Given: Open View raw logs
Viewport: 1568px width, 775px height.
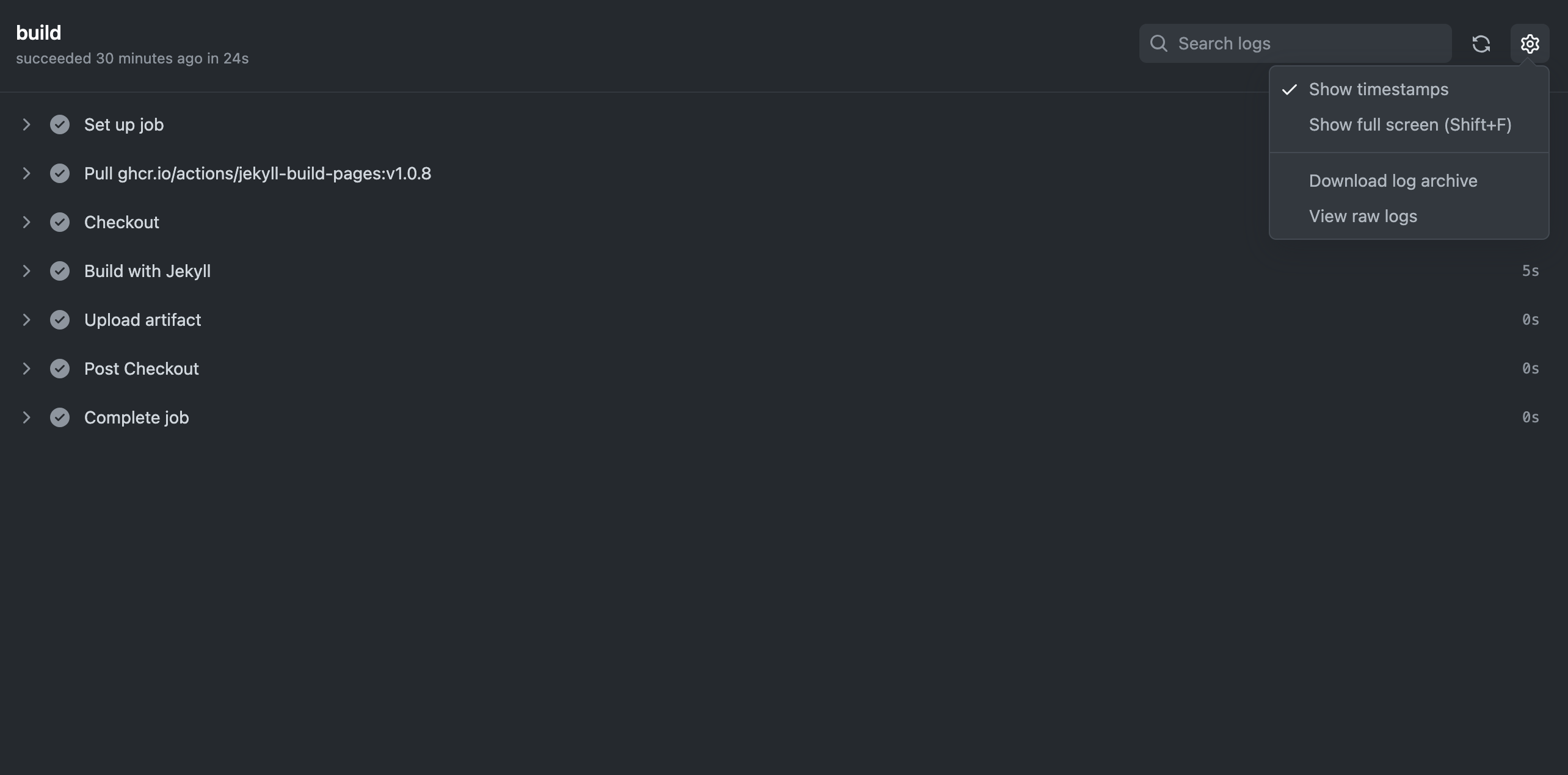Looking at the screenshot, I should pyautogui.click(x=1363, y=217).
